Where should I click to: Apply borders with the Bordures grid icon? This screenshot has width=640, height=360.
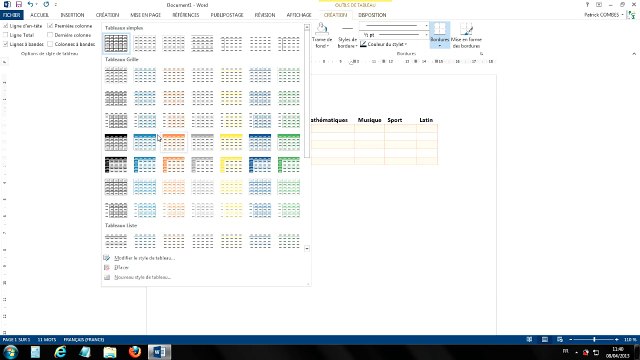point(440,29)
